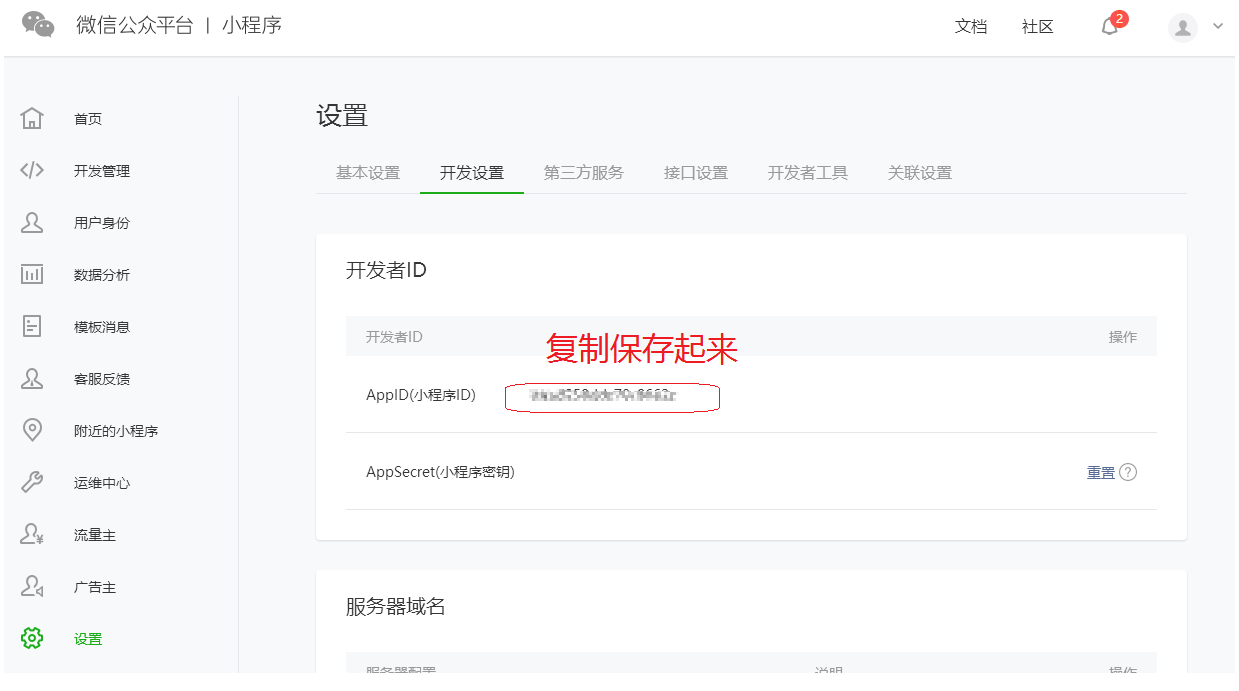Click the 重置 link for AppSecret

pos(1101,472)
